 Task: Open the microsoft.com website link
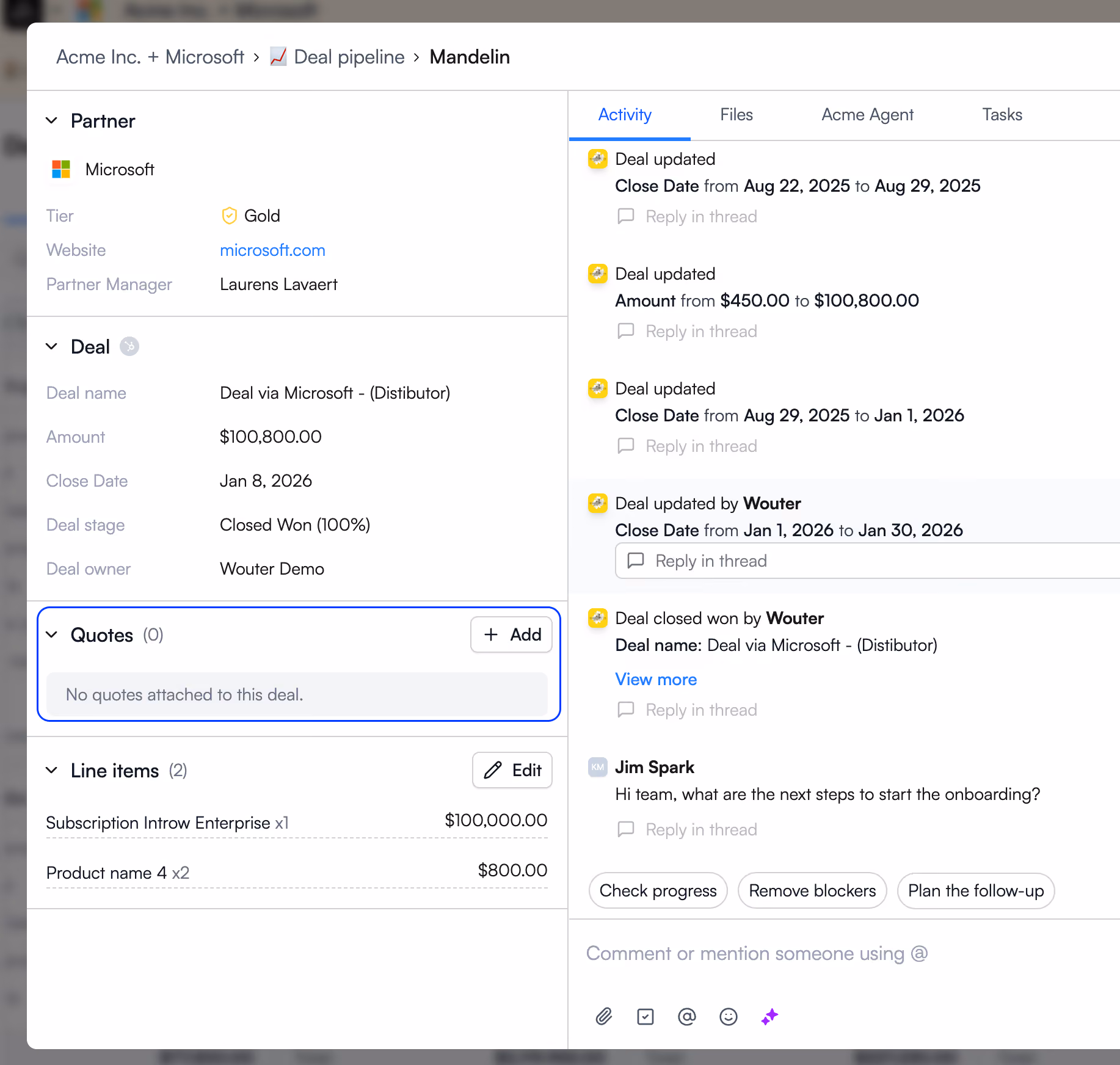[272, 250]
